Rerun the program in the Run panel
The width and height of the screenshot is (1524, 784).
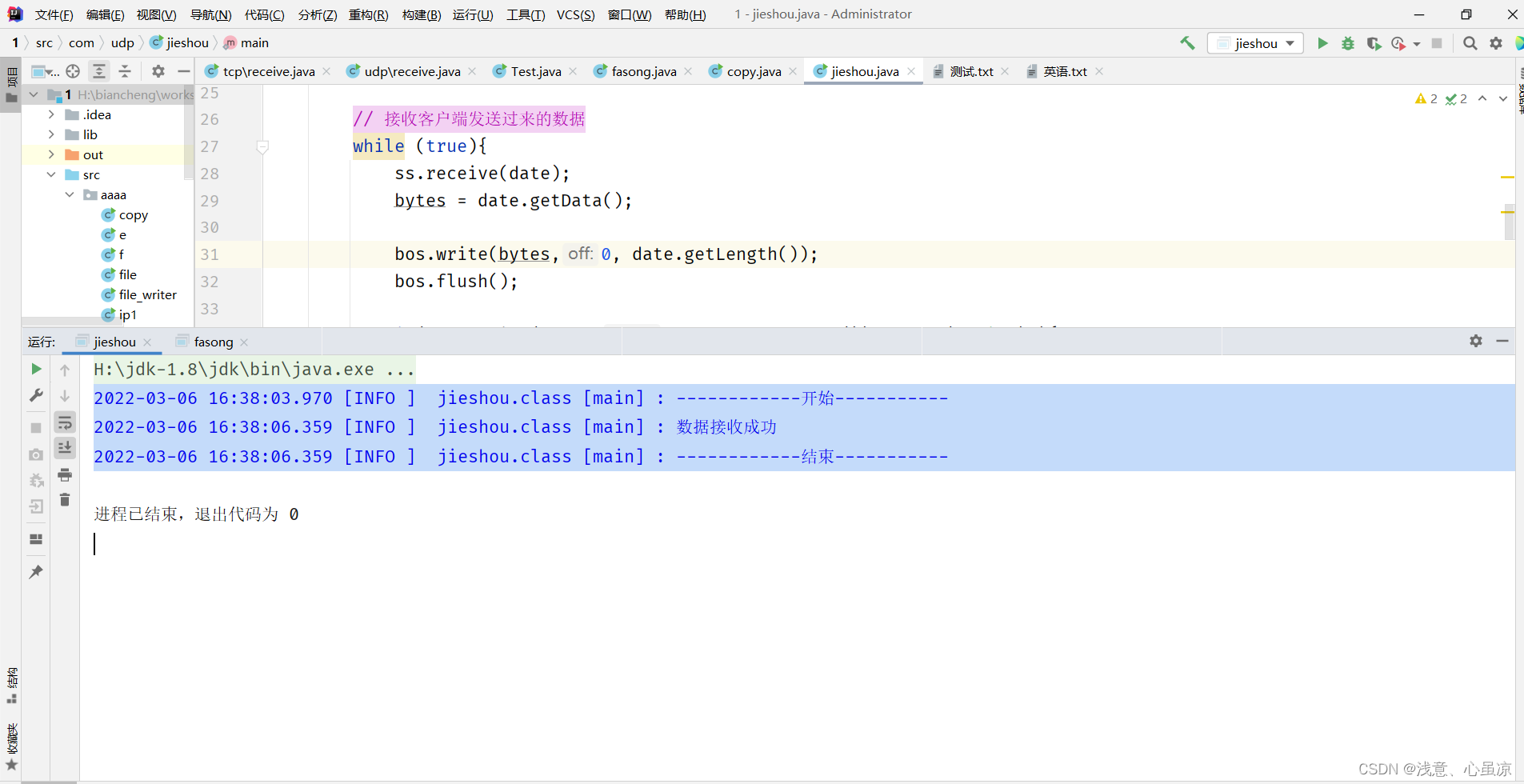click(x=36, y=369)
